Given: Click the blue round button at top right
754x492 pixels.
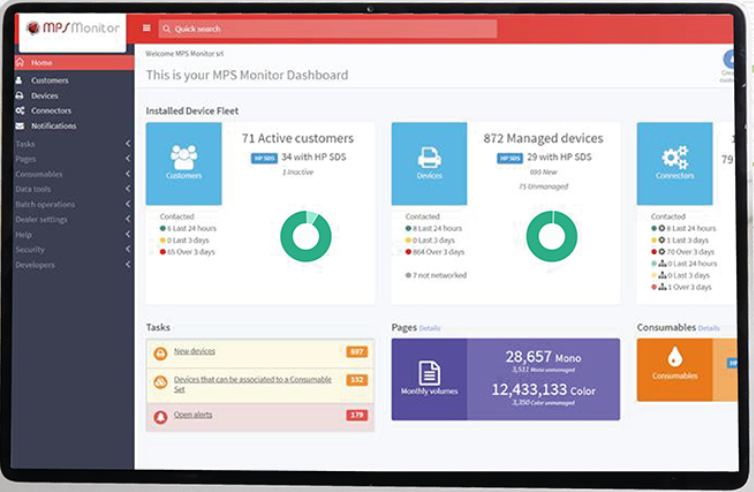Looking at the screenshot, I should click(729, 59).
